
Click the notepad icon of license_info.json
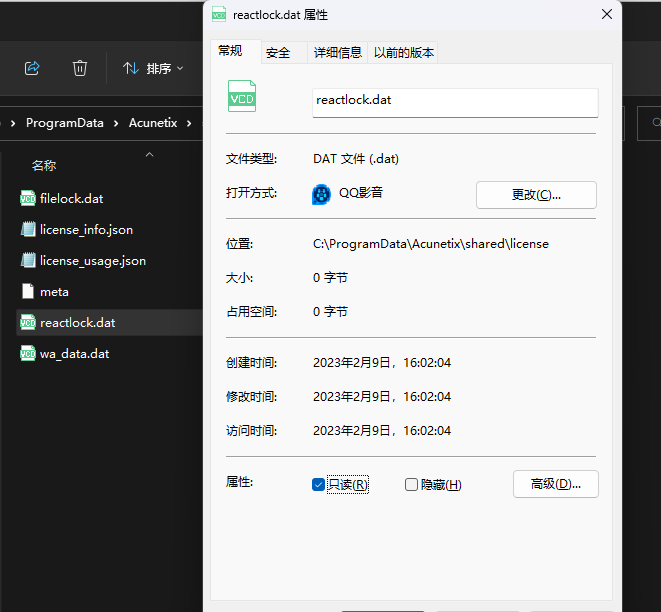pyautogui.click(x=28, y=229)
